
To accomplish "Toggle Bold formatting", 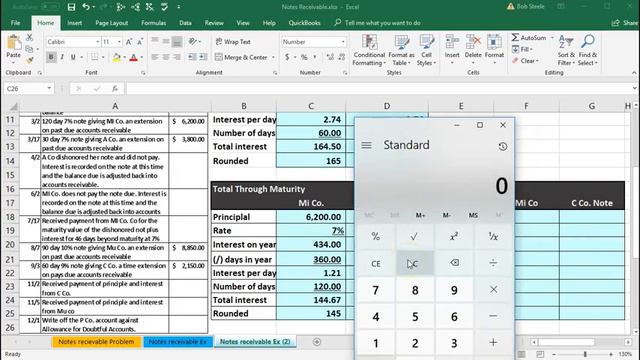I will (51, 57).
